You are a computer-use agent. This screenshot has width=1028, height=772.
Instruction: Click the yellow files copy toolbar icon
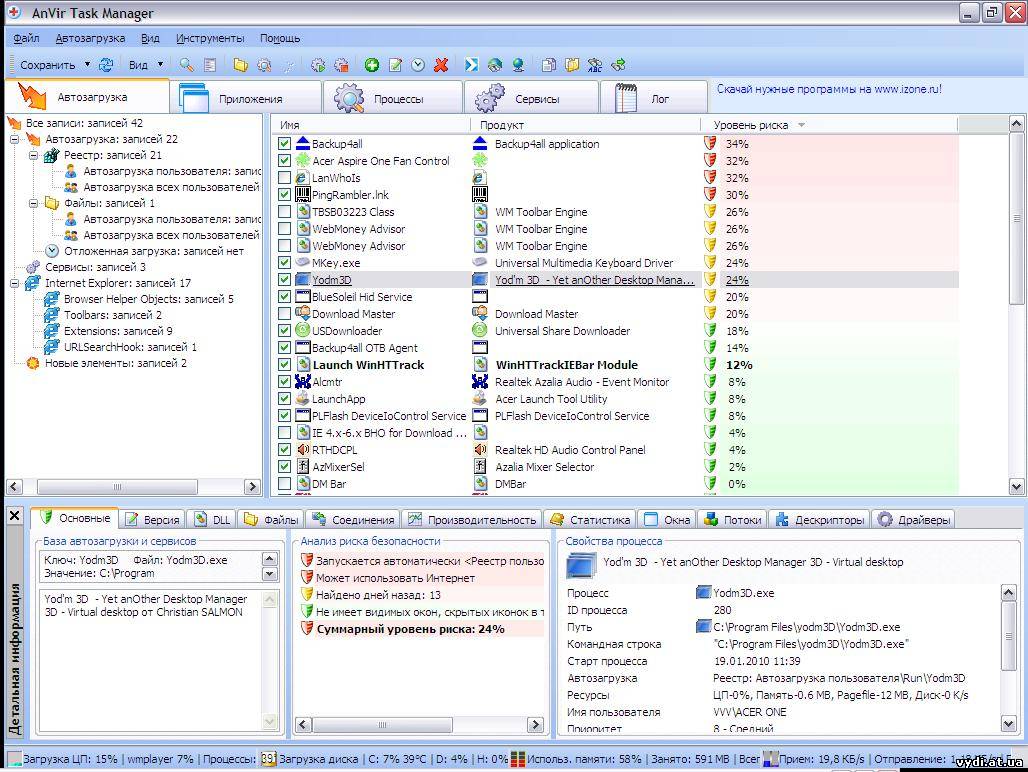coord(572,65)
